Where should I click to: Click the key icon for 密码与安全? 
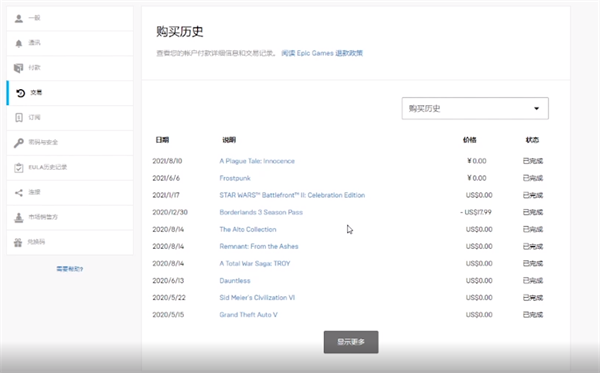click(x=19, y=143)
